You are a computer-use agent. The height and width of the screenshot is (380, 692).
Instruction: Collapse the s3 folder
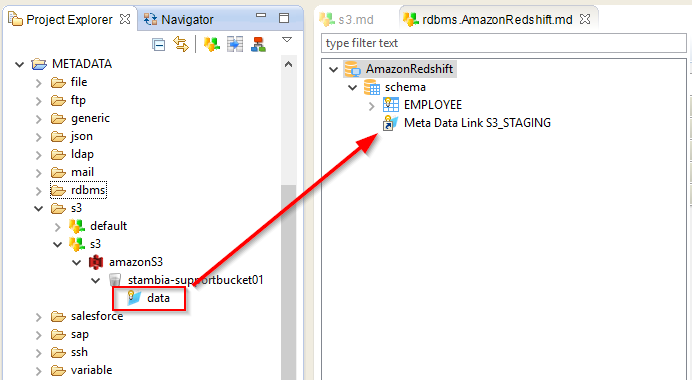click(39, 209)
